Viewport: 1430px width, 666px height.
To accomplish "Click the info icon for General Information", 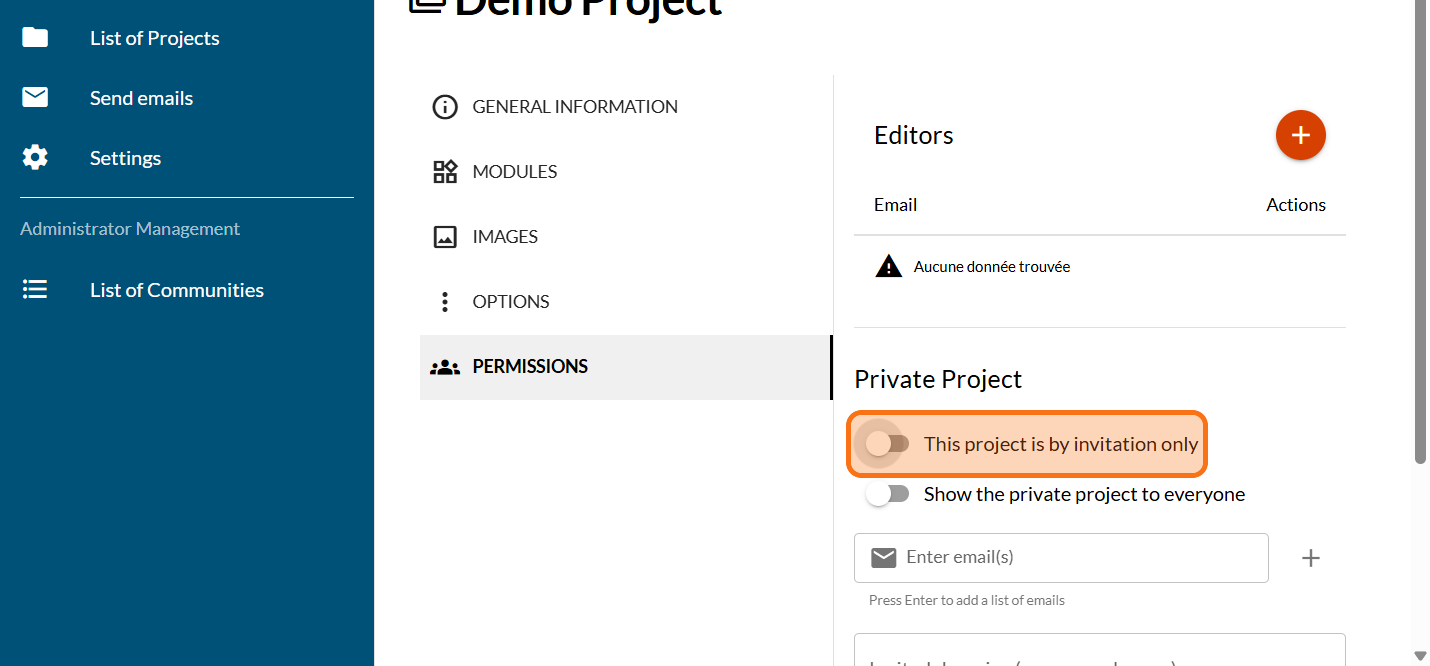I will point(444,107).
